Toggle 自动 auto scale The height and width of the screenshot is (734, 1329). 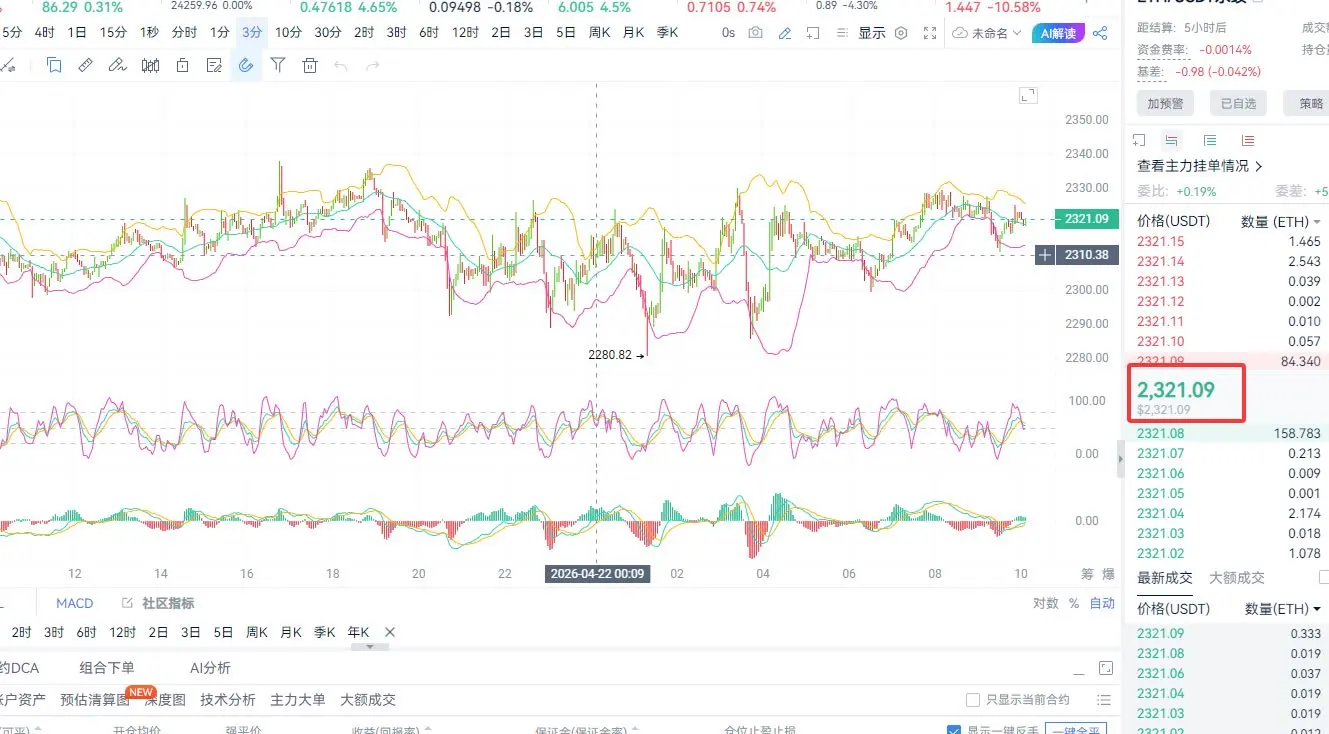(1102, 603)
